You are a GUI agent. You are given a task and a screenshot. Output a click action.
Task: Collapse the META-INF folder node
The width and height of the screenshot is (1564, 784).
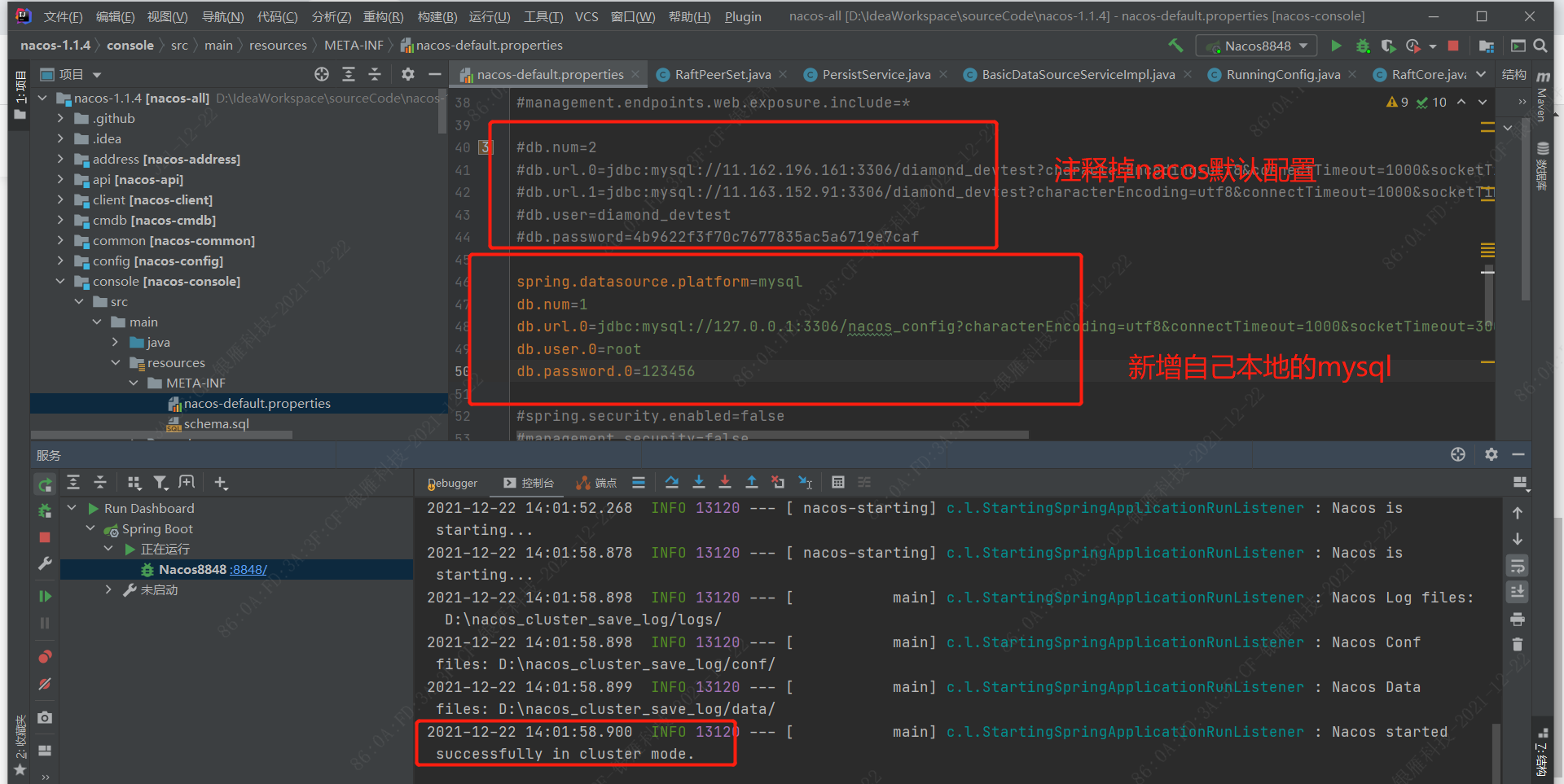coord(134,383)
